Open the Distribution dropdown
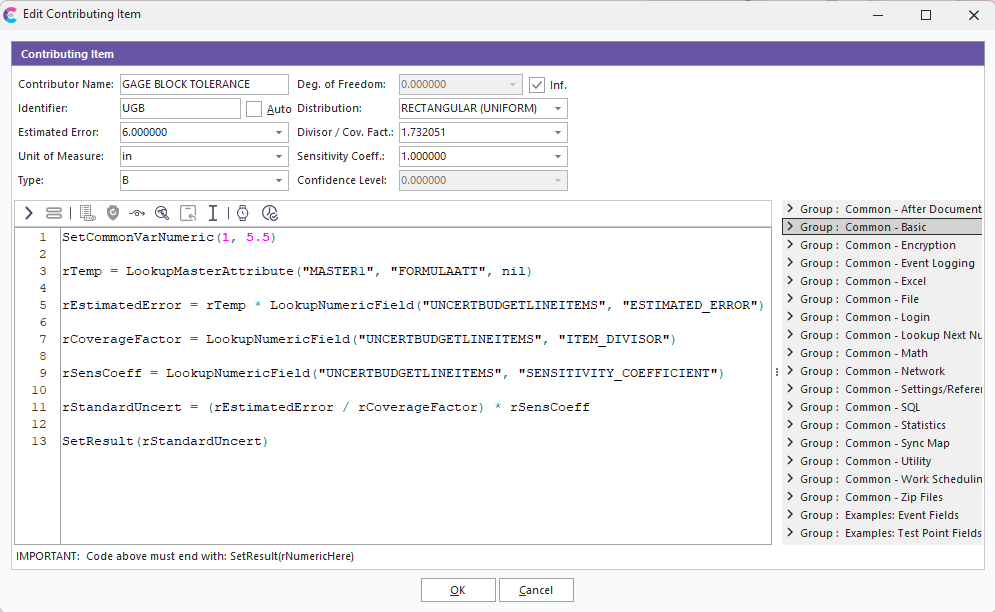This screenshot has width=995, height=612. [x=557, y=109]
